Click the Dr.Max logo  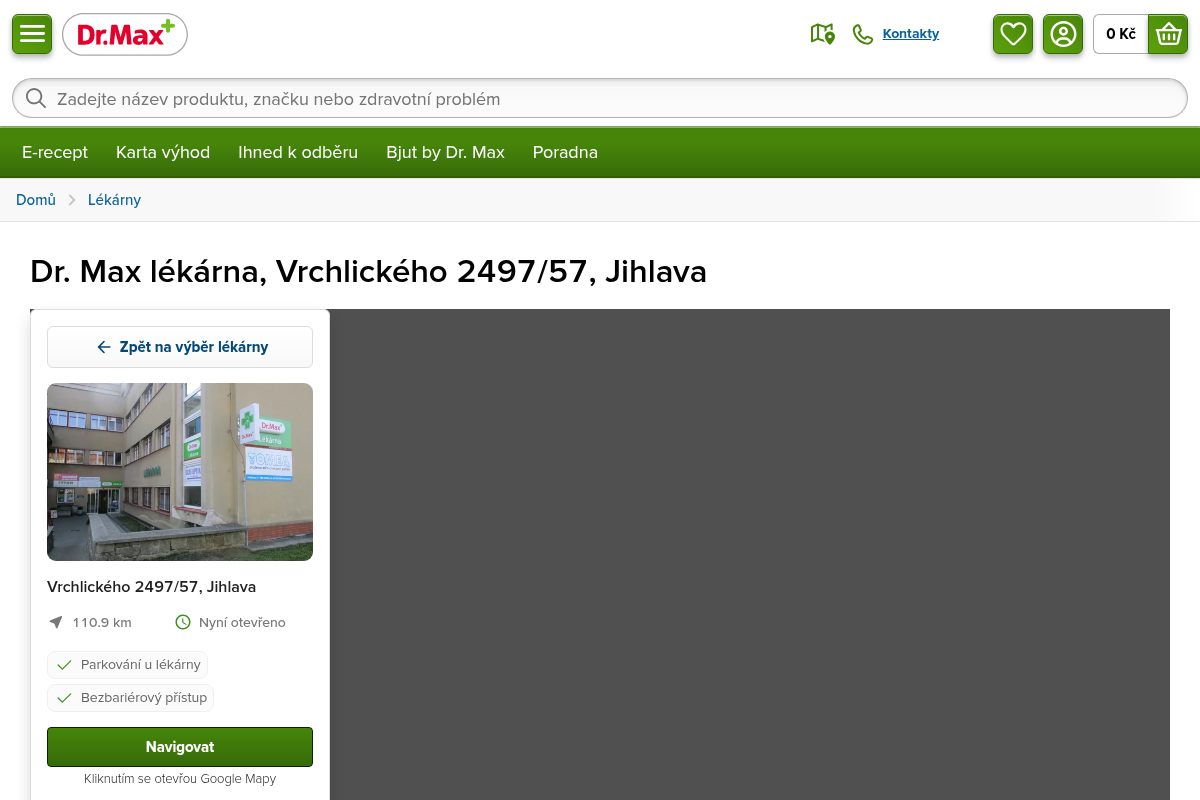(x=125, y=35)
